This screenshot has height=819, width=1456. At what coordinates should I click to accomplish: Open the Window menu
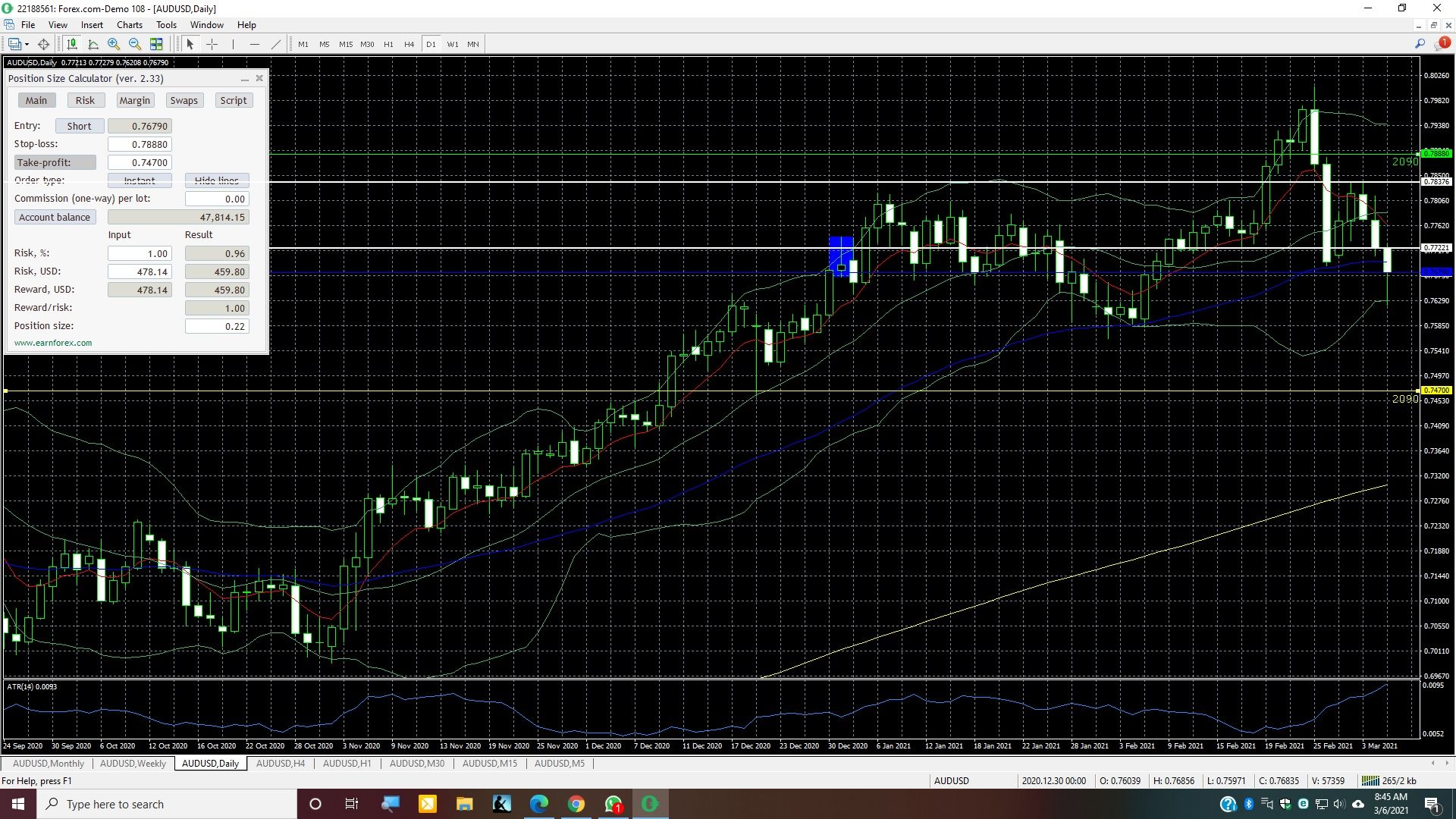206,24
